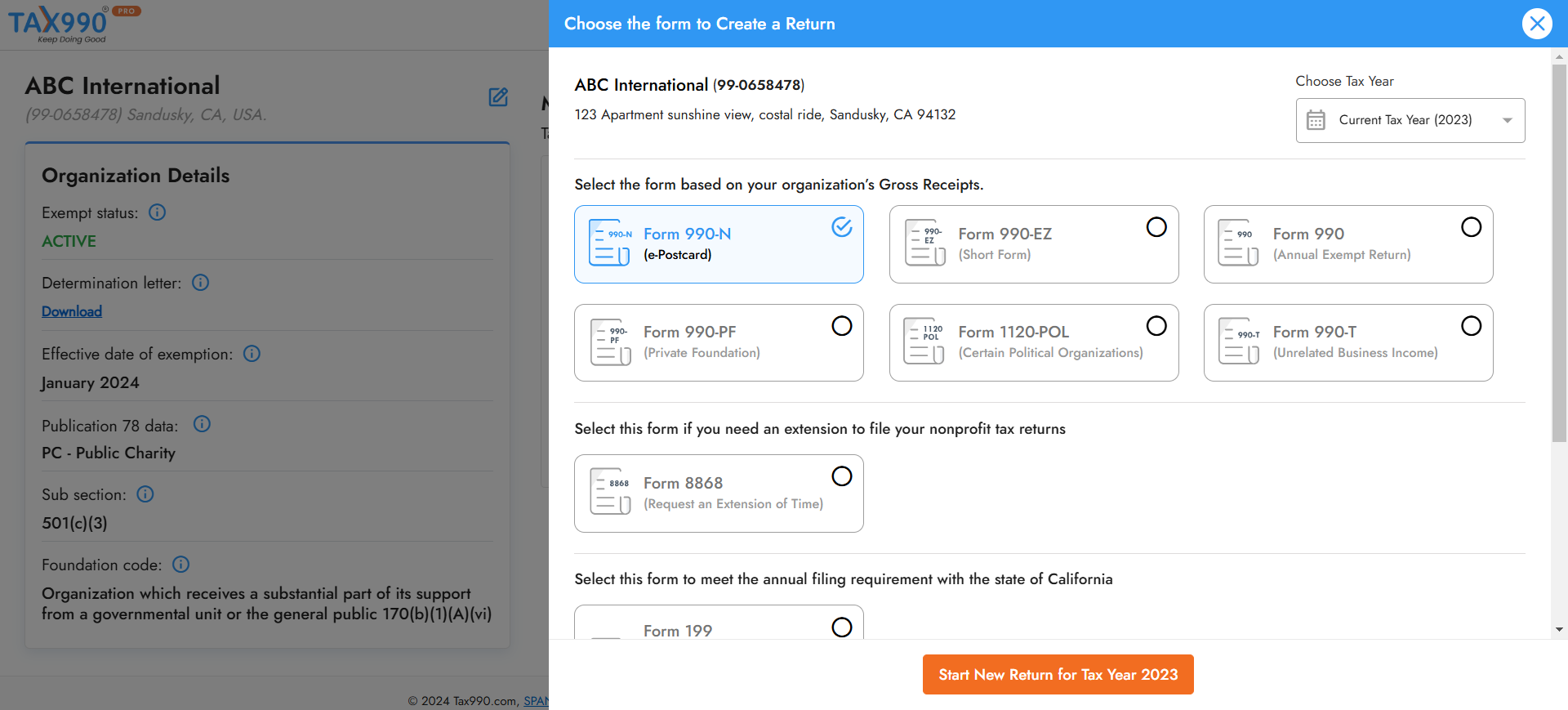Close the Create a Return dialog
This screenshot has height=710, width=1568.
[x=1537, y=24]
